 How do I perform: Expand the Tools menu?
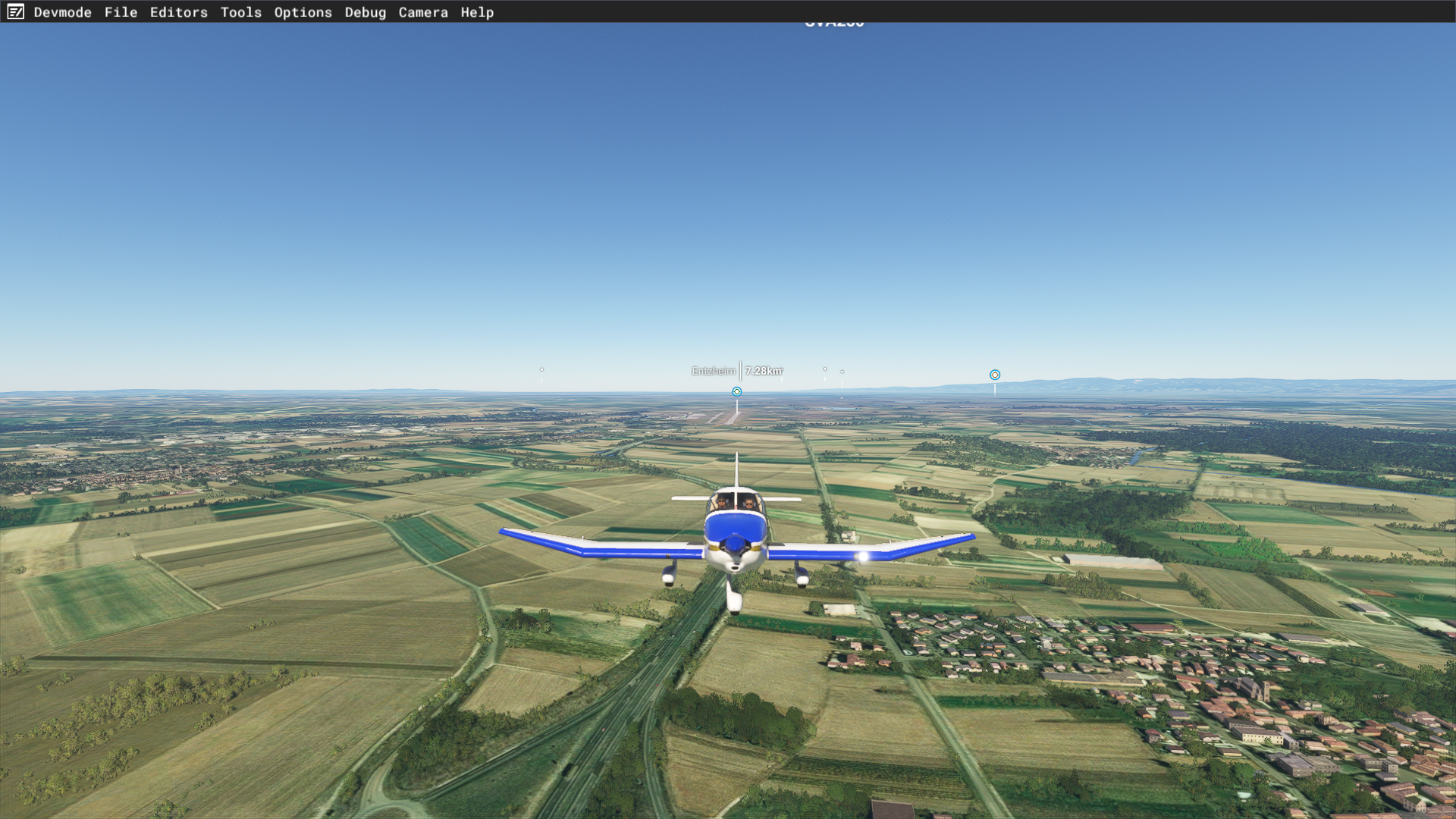[x=240, y=12]
